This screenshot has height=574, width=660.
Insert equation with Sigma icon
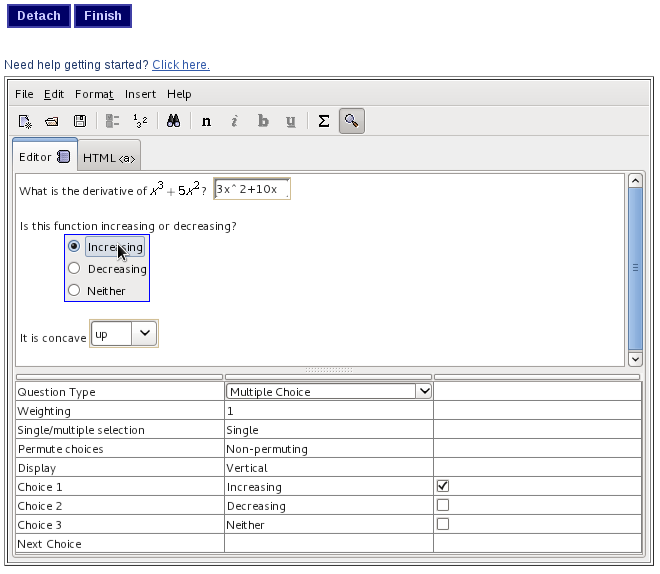click(323, 121)
